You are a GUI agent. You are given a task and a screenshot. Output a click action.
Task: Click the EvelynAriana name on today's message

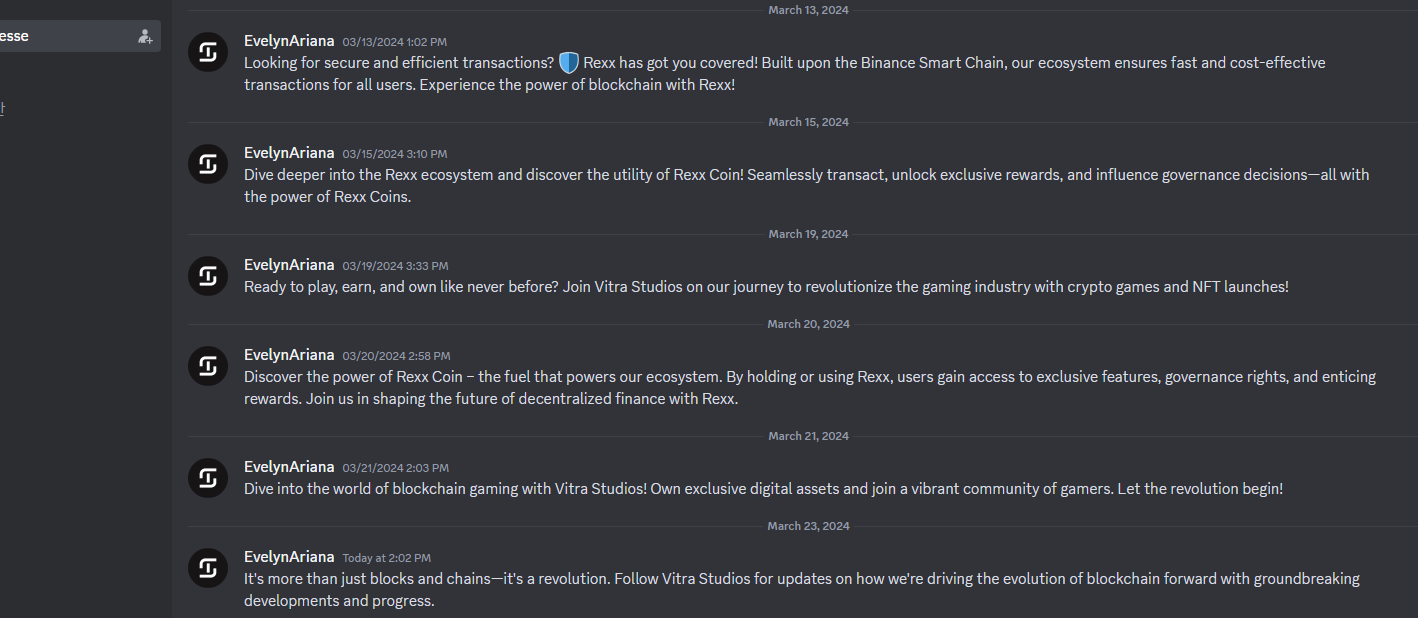[x=289, y=557]
